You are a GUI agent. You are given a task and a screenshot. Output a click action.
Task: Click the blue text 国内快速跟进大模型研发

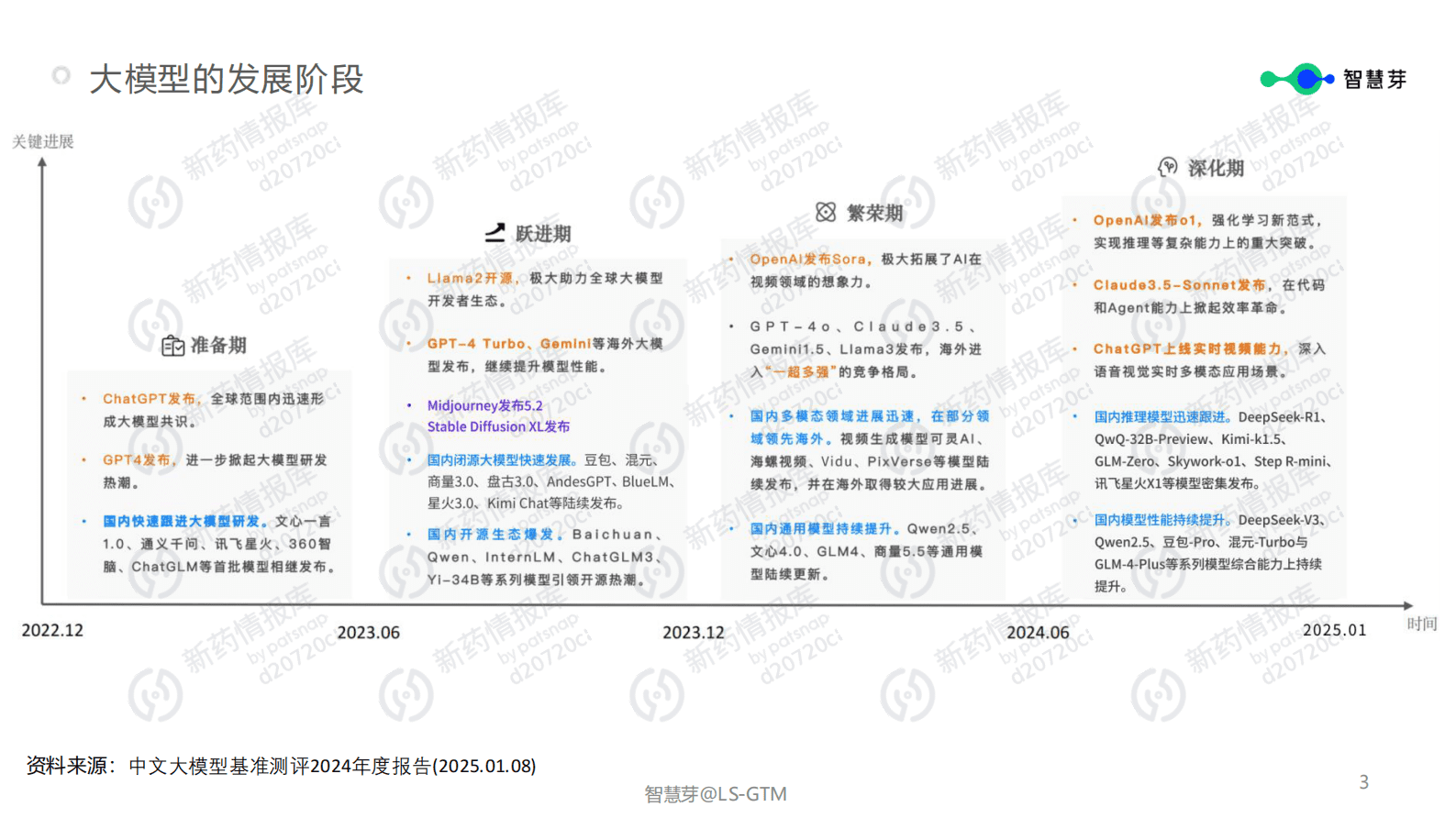183,521
